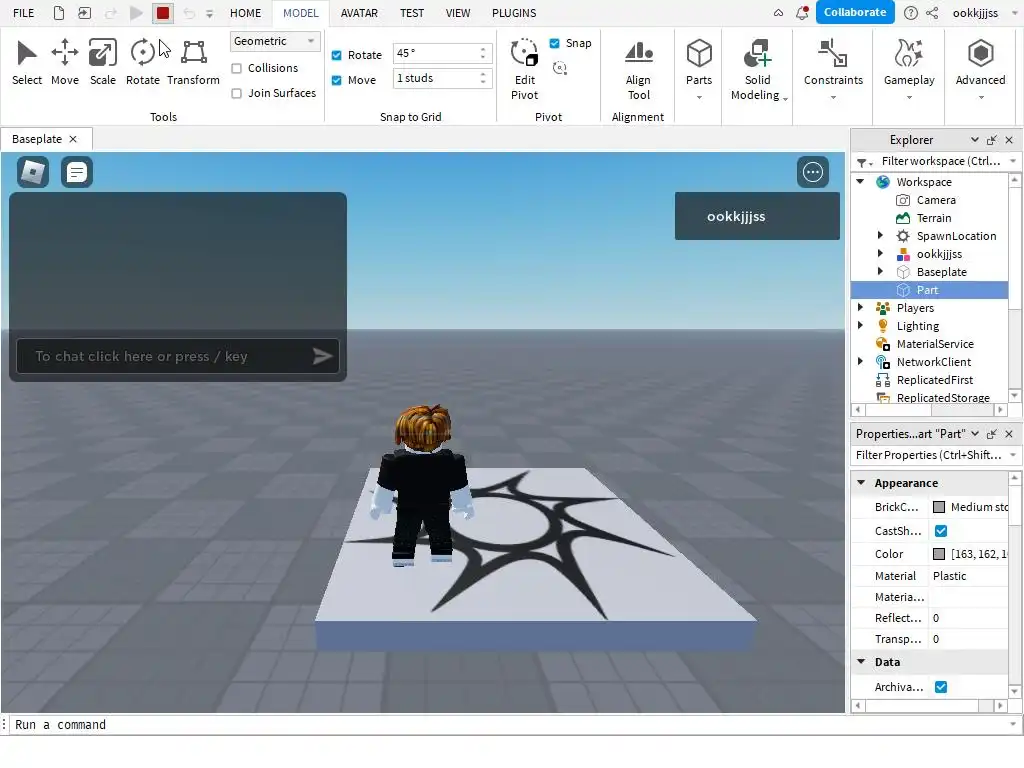Open the Help question icon

coord(910,12)
